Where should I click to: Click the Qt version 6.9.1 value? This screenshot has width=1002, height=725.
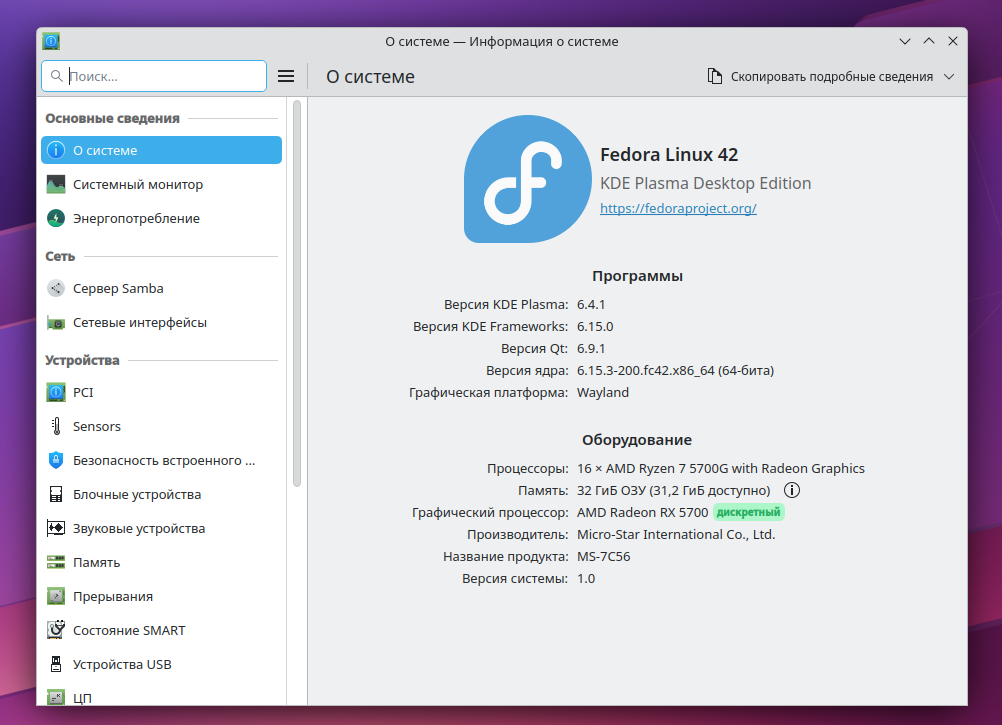coord(591,349)
